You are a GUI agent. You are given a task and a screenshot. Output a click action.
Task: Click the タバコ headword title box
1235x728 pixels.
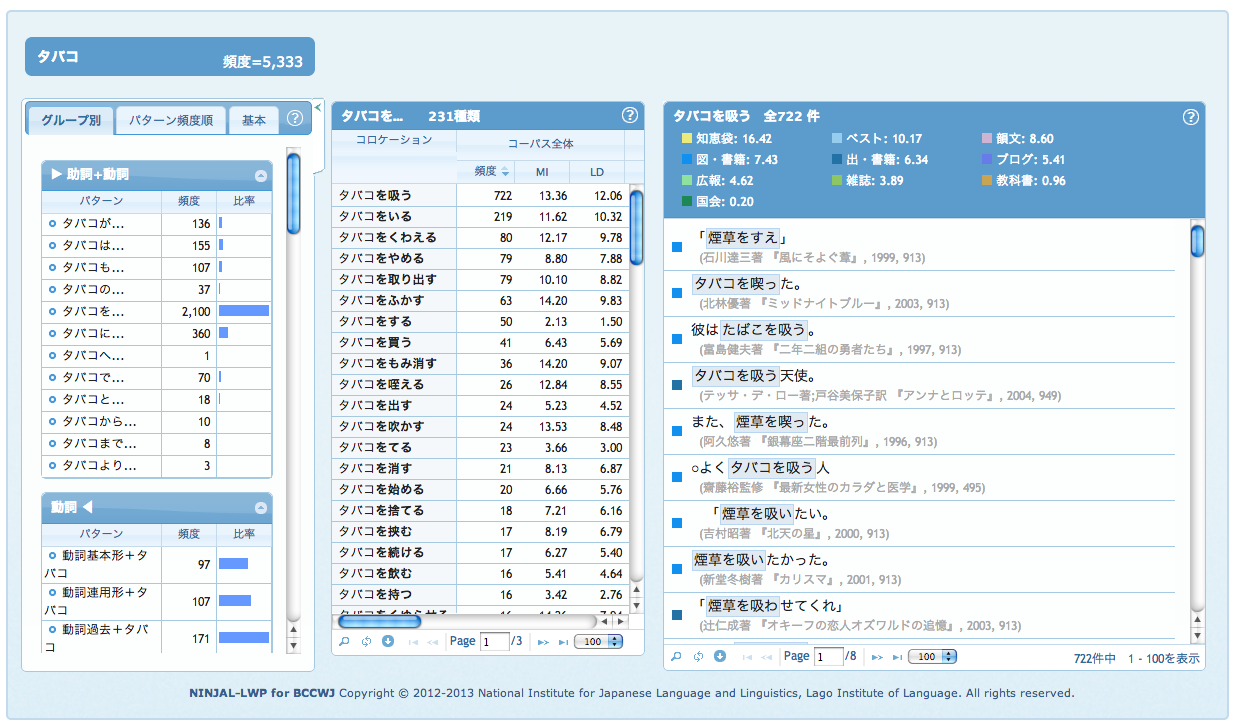click(x=170, y=57)
